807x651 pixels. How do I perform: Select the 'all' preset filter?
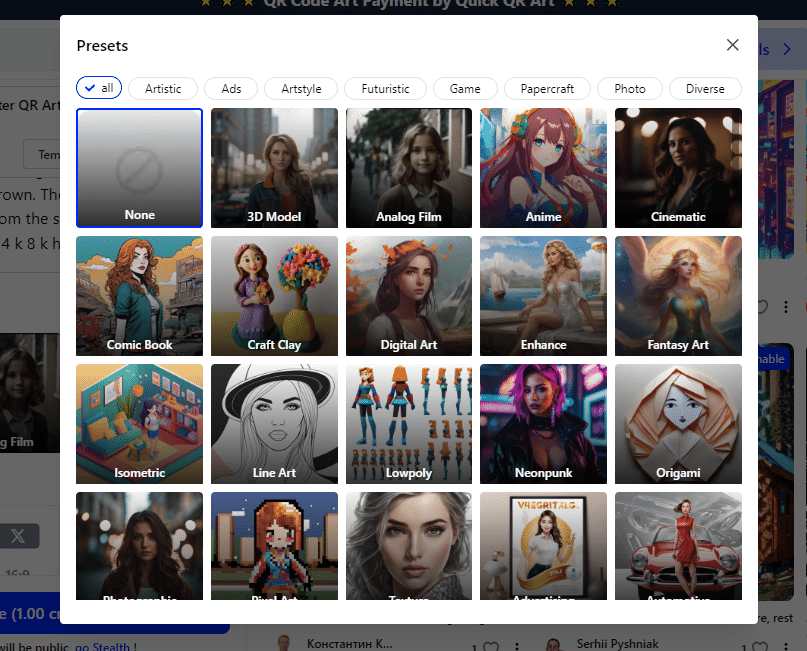(99, 88)
